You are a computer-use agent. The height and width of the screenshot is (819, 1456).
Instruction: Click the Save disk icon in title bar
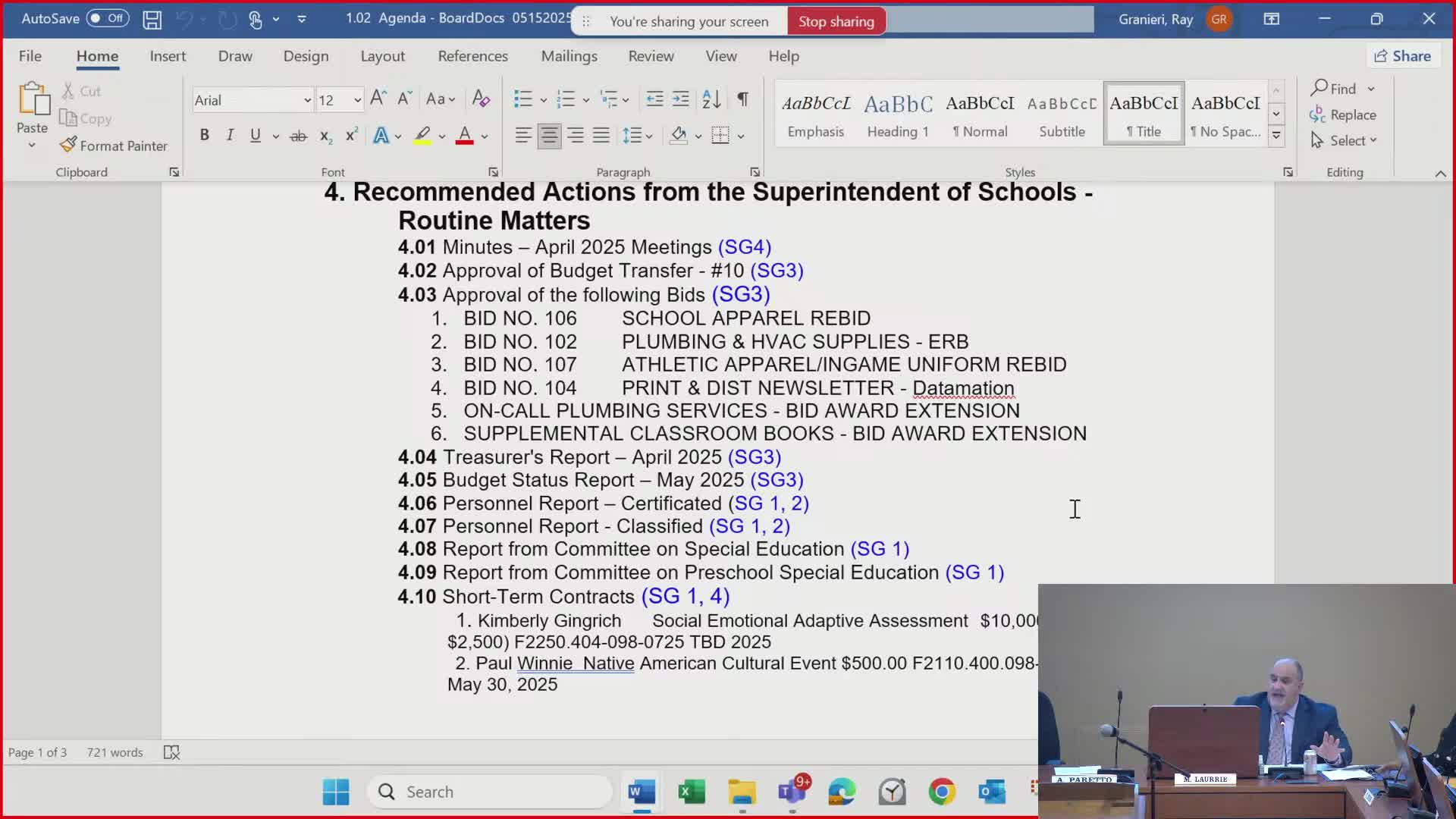tap(152, 19)
